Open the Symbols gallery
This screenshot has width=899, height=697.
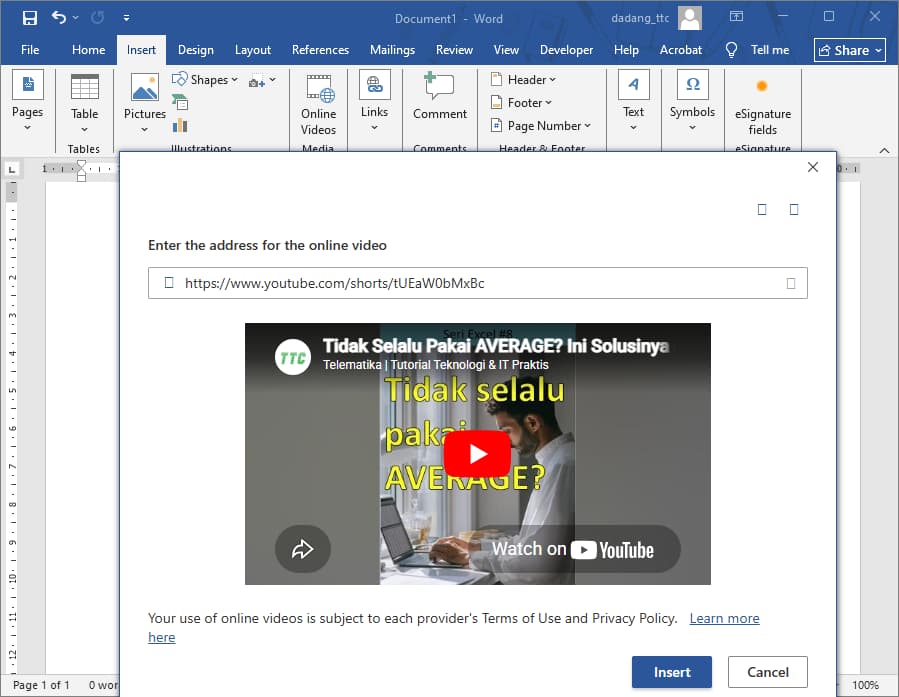[692, 101]
